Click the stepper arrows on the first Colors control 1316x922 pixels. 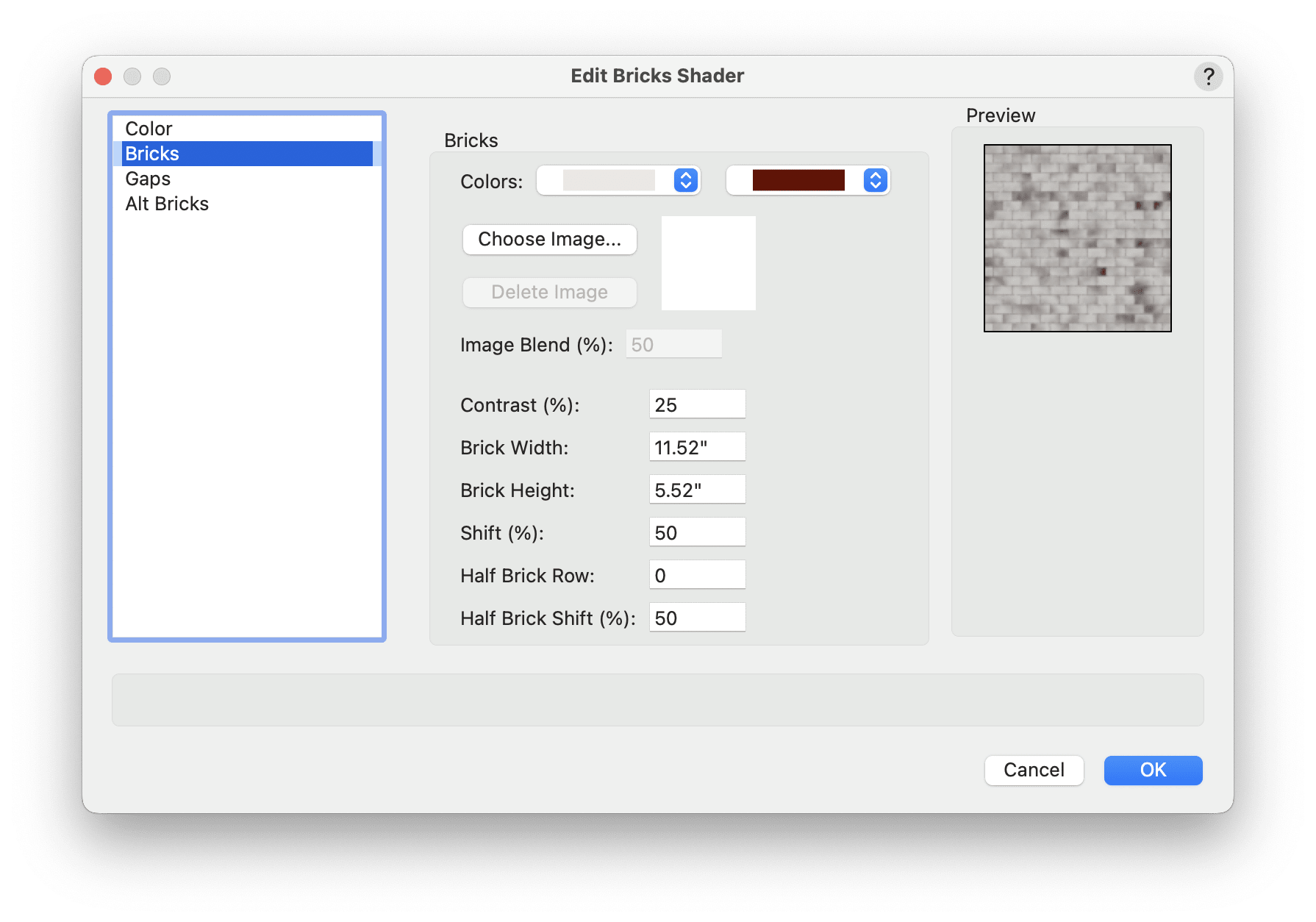tap(684, 180)
